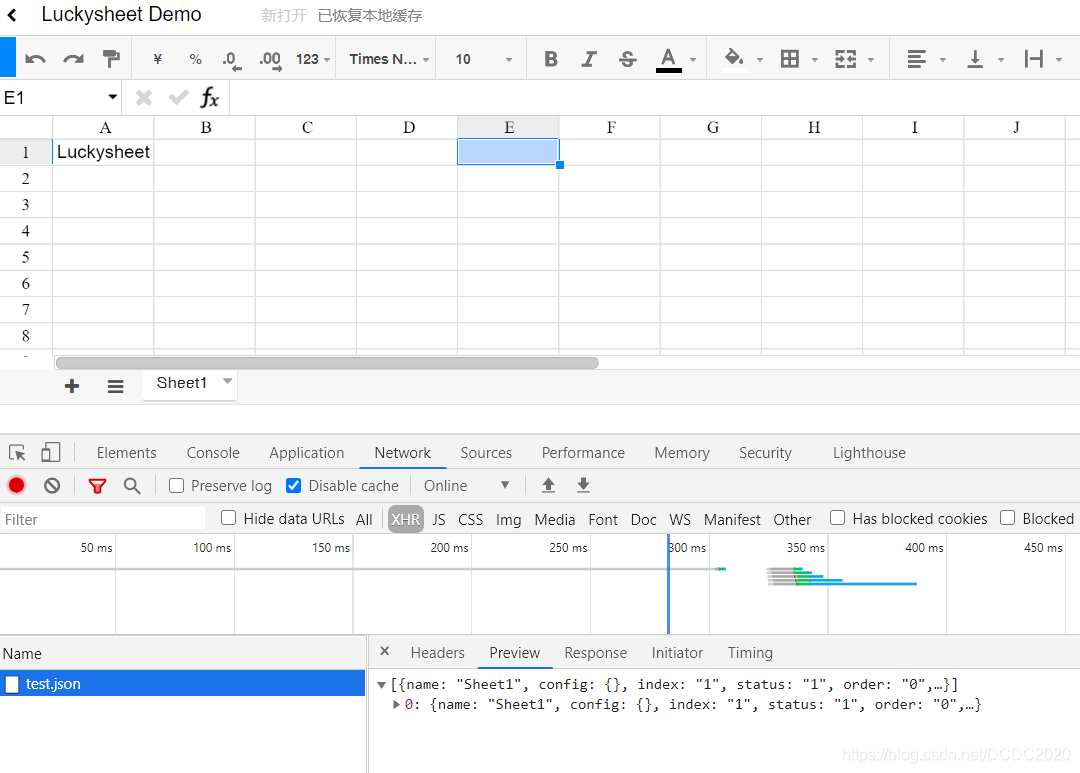Viewport: 1080px width, 773px height.
Task: Switch to the Elements tab
Action: pyautogui.click(x=127, y=453)
